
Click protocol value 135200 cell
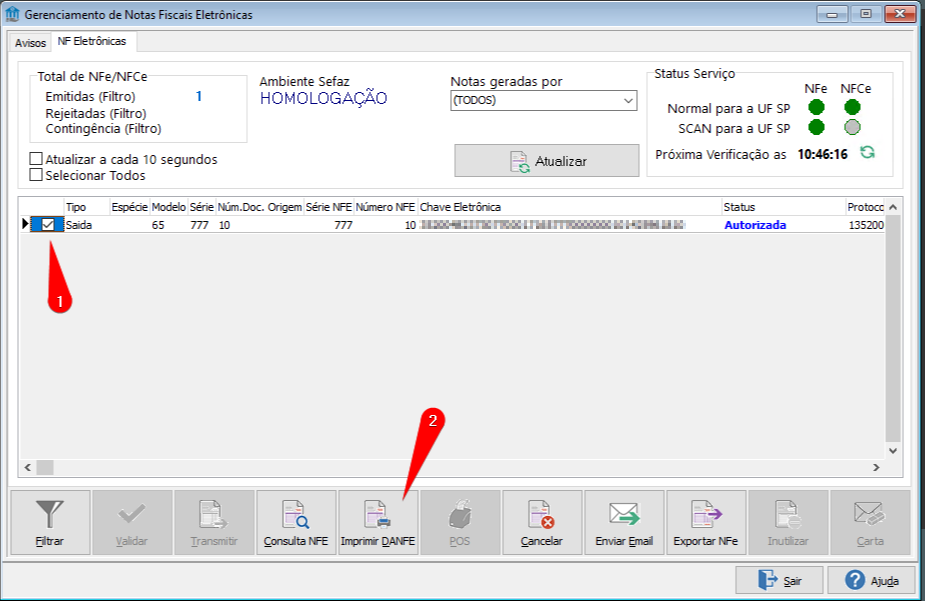pyautogui.click(x=866, y=225)
